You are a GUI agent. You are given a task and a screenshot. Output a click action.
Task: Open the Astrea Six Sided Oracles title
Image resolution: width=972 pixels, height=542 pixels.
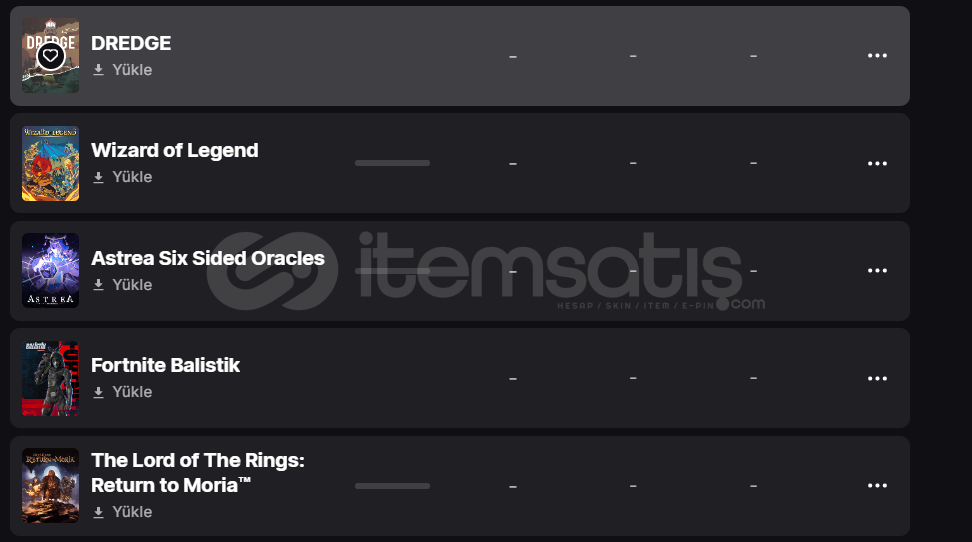pyautogui.click(x=208, y=258)
